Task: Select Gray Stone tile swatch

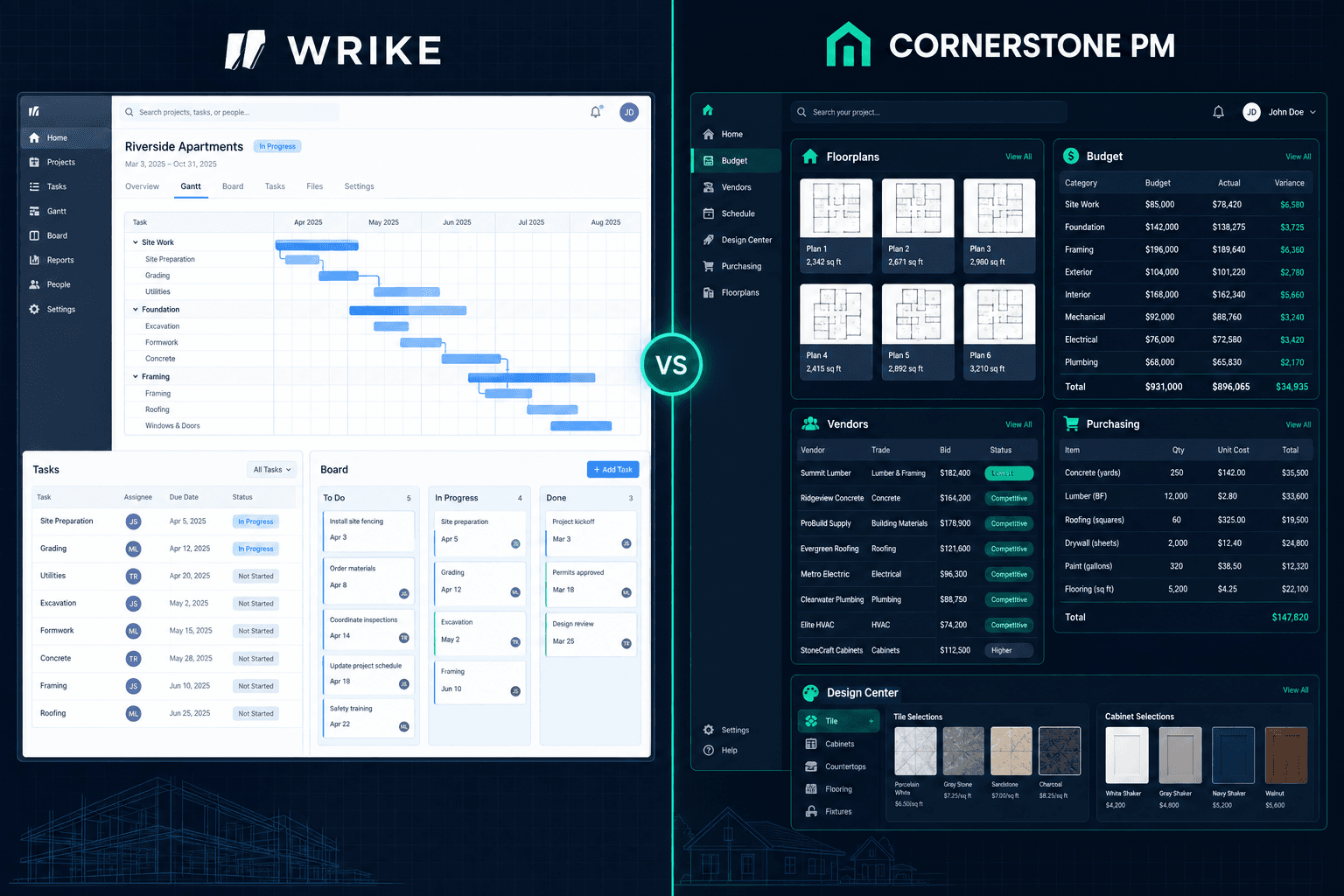Action: click(x=963, y=751)
